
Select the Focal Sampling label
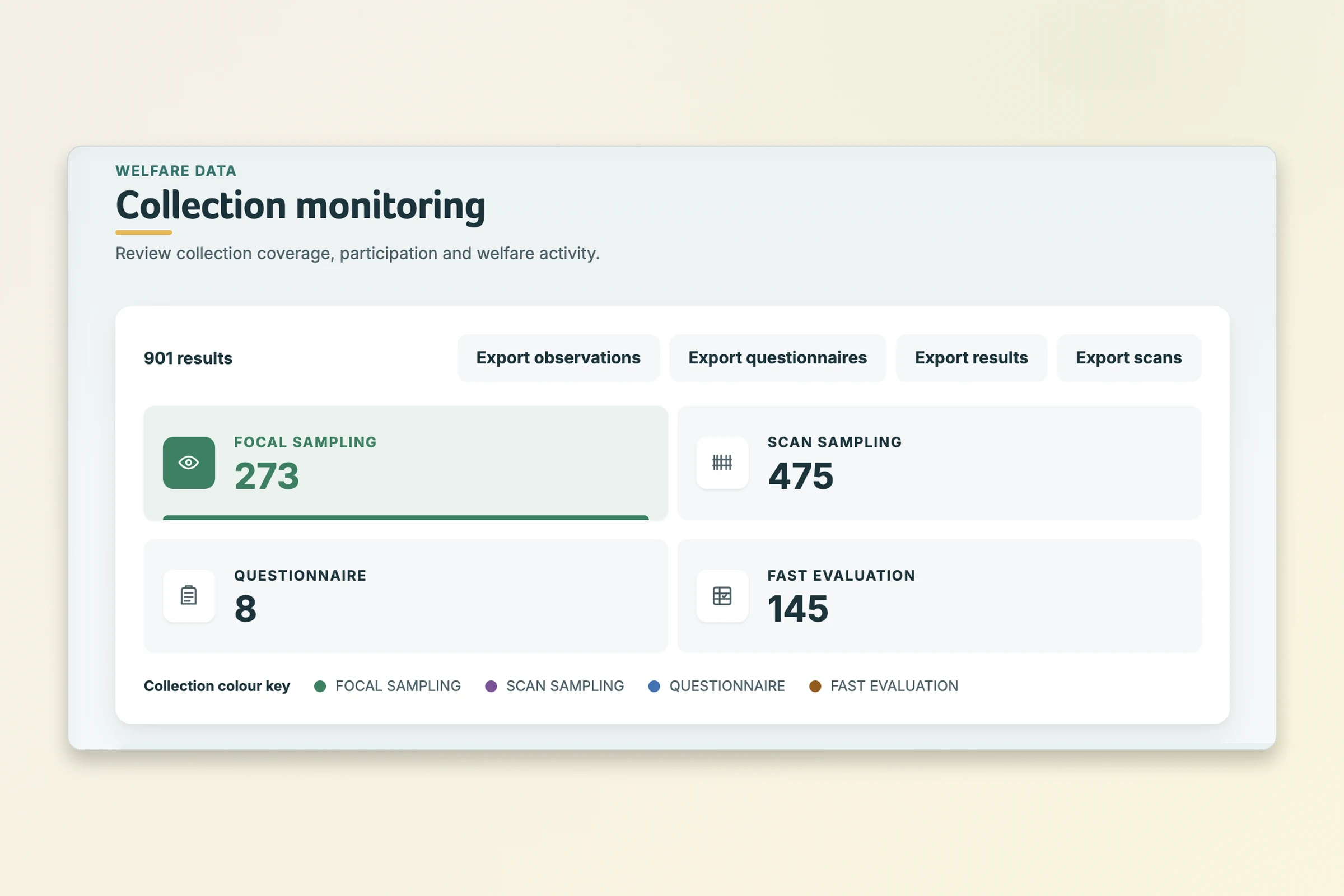tap(305, 442)
